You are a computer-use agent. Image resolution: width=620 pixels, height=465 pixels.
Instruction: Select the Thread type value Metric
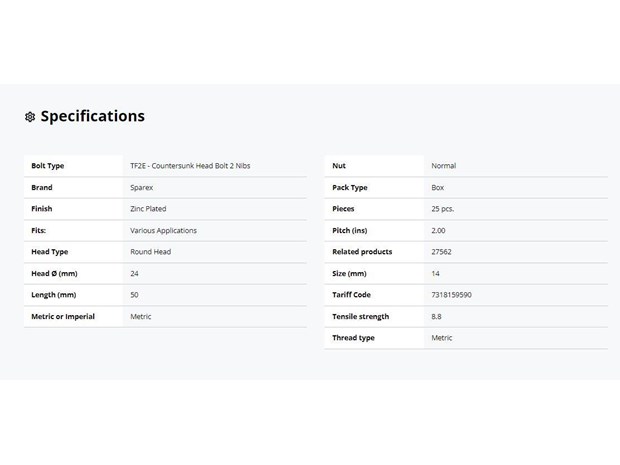click(x=442, y=338)
